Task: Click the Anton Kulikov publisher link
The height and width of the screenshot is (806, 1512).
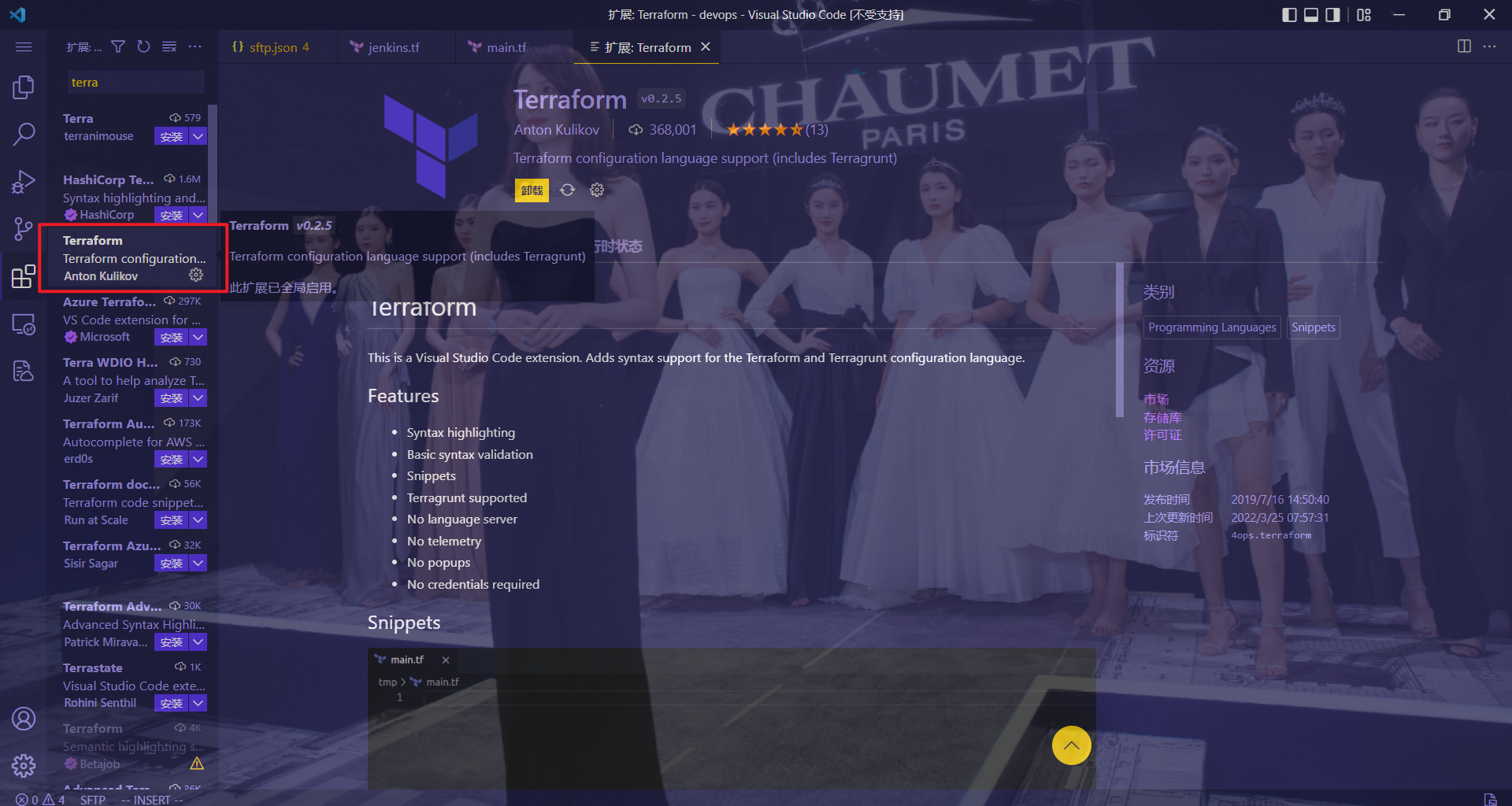Action: [557, 130]
